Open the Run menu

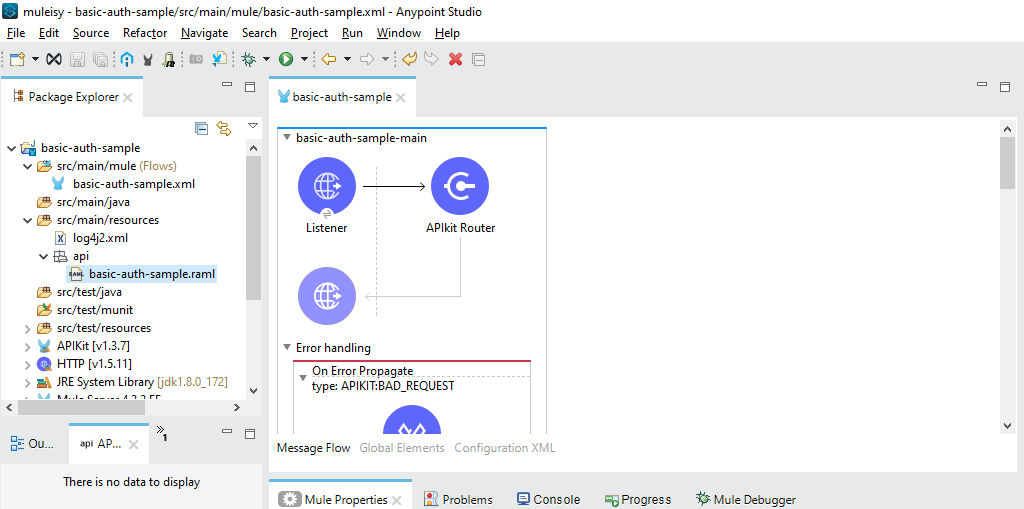click(353, 33)
